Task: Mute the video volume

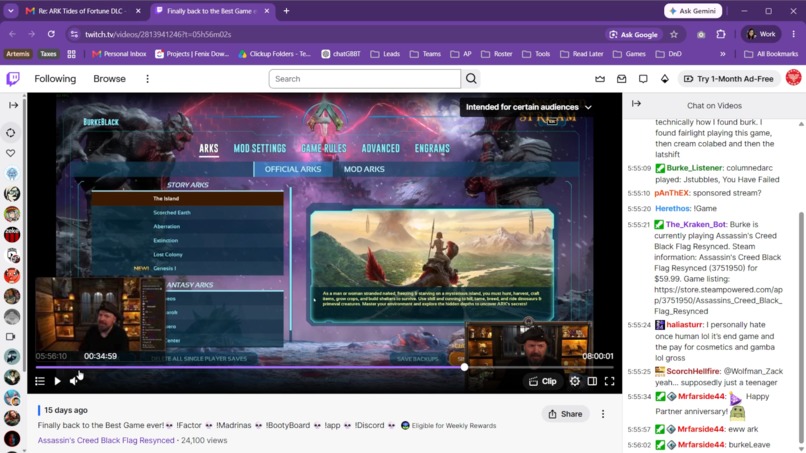Action: pos(75,381)
